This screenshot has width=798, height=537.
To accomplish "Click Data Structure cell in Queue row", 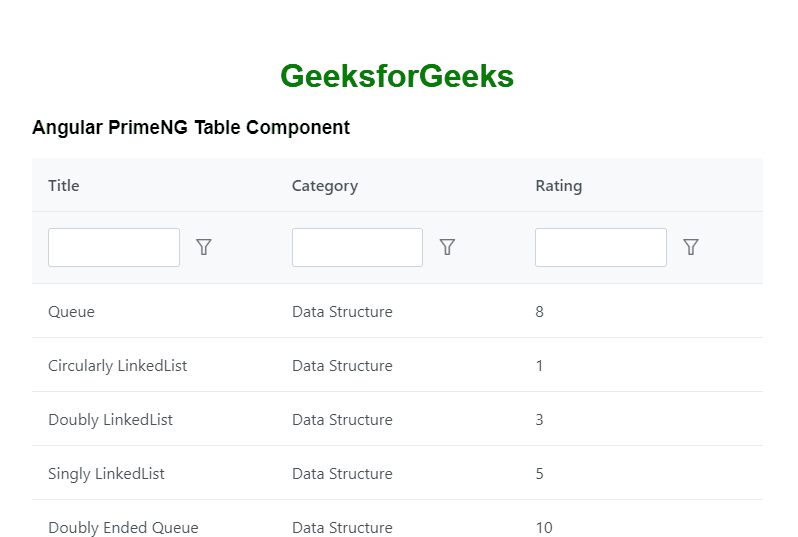I will pyautogui.click(x=342, y=312).
